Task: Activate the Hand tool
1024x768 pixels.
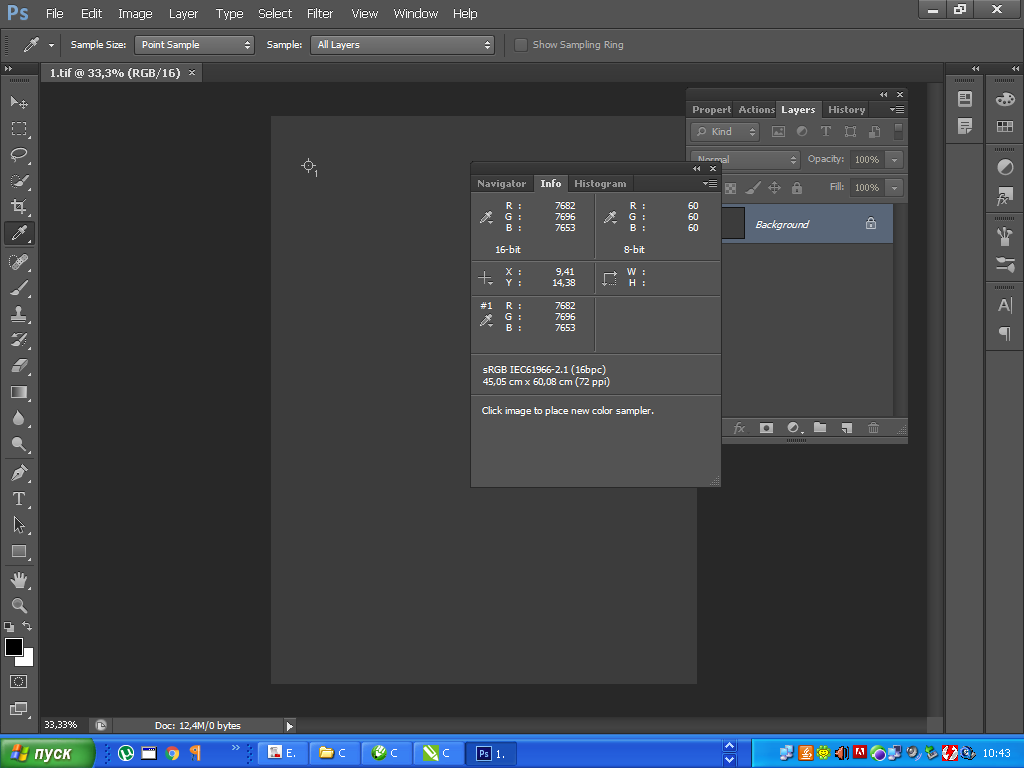Action: (19, 580)
